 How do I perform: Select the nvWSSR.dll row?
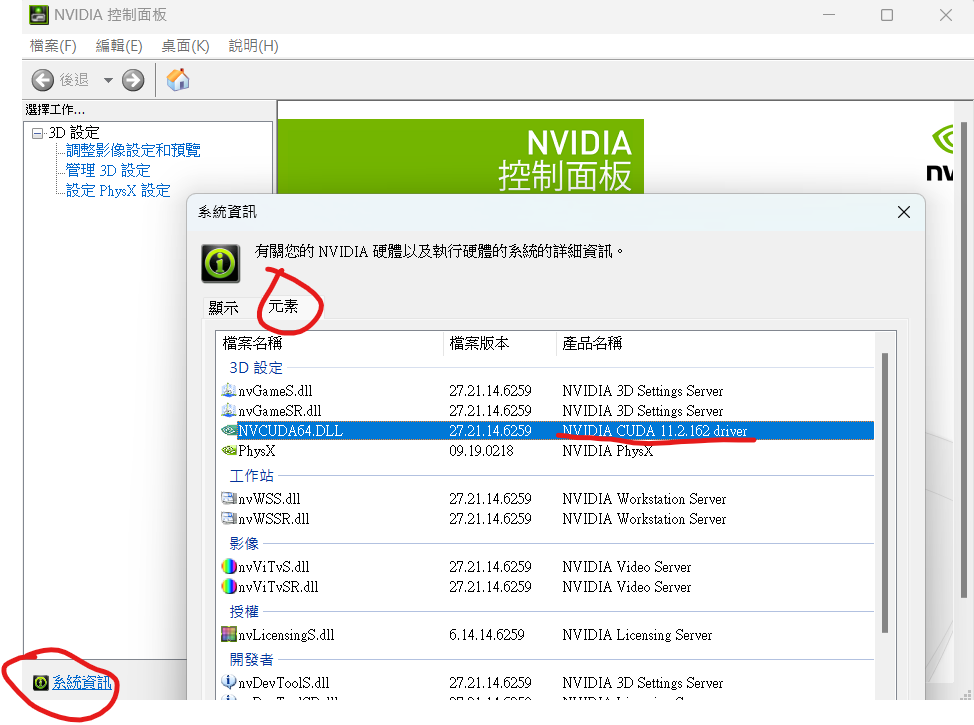pyautogui.click(x=547, y=519)
